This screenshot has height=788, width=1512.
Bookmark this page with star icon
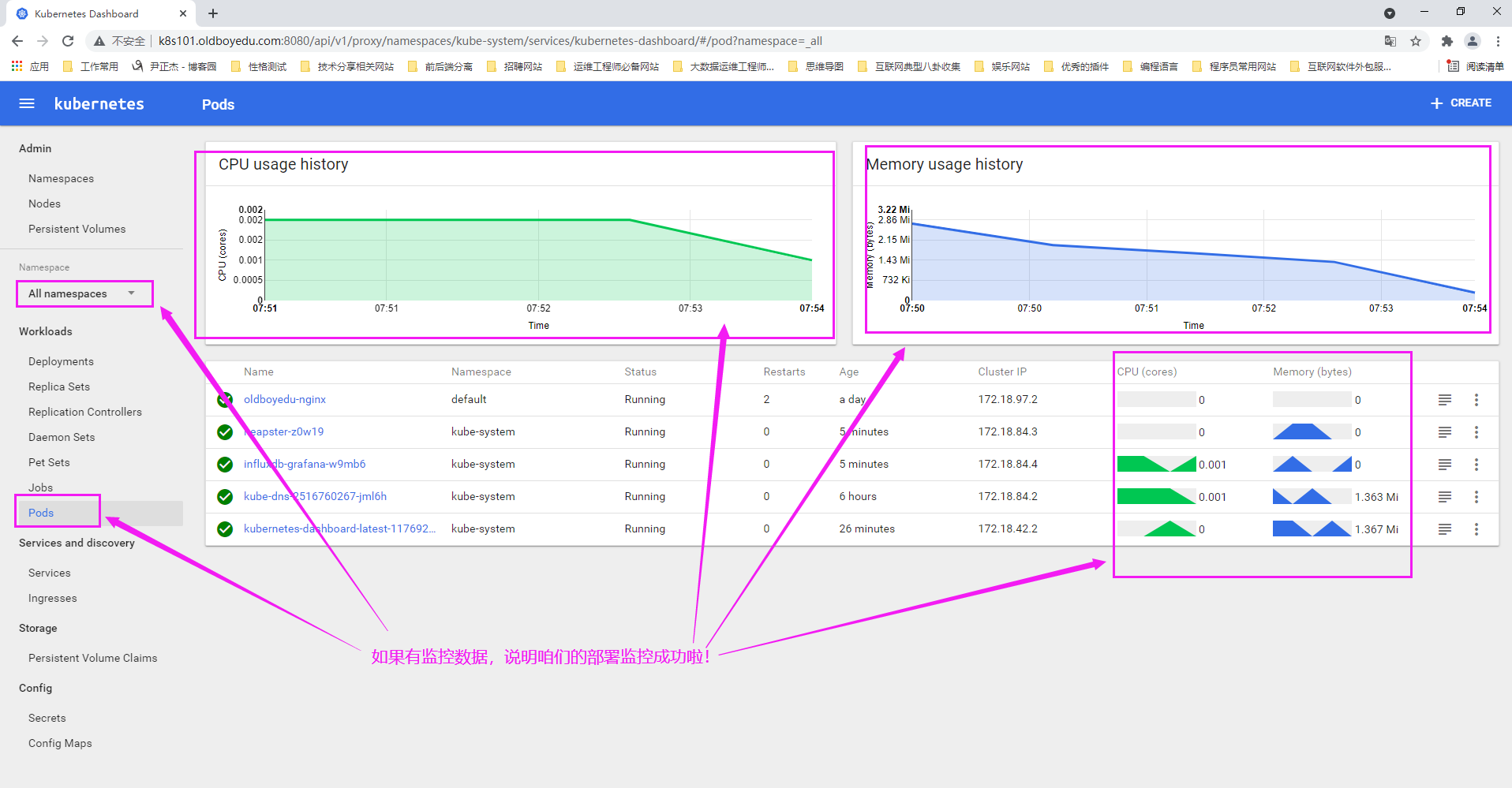pos(1416,41)
